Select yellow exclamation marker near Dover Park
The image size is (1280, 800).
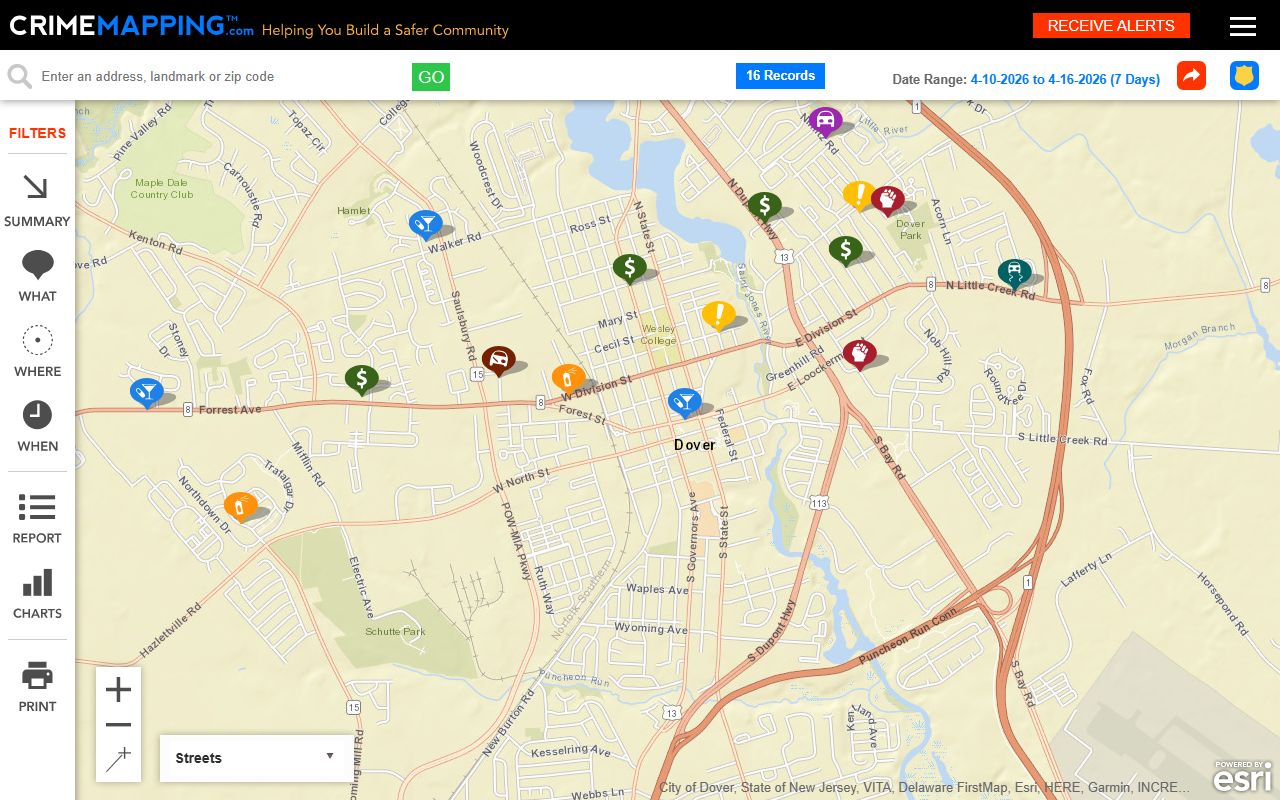click(859, 196)
